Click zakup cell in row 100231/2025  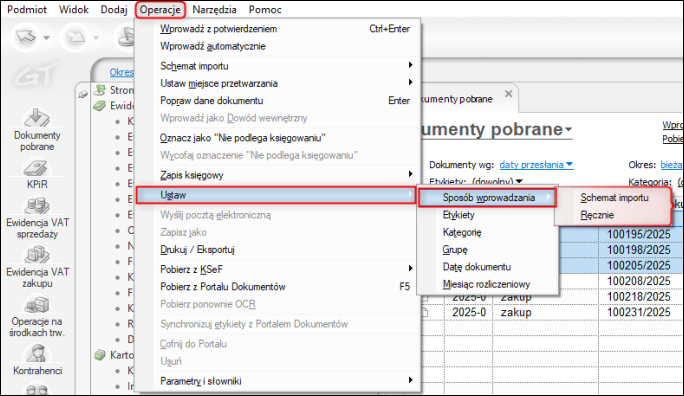click(x=516, y=312)
